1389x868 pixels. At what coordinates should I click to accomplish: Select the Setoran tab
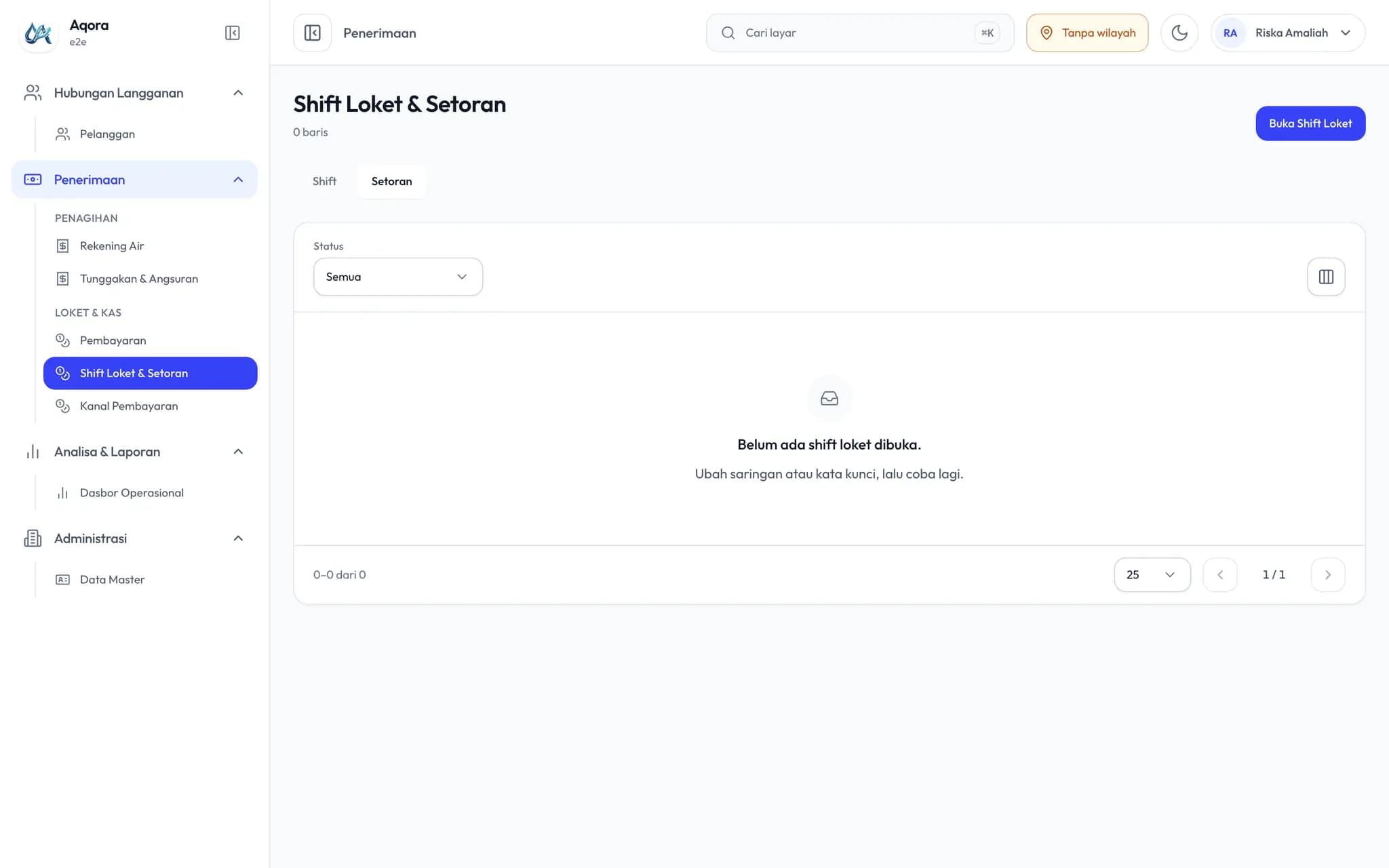click(391, 181)
